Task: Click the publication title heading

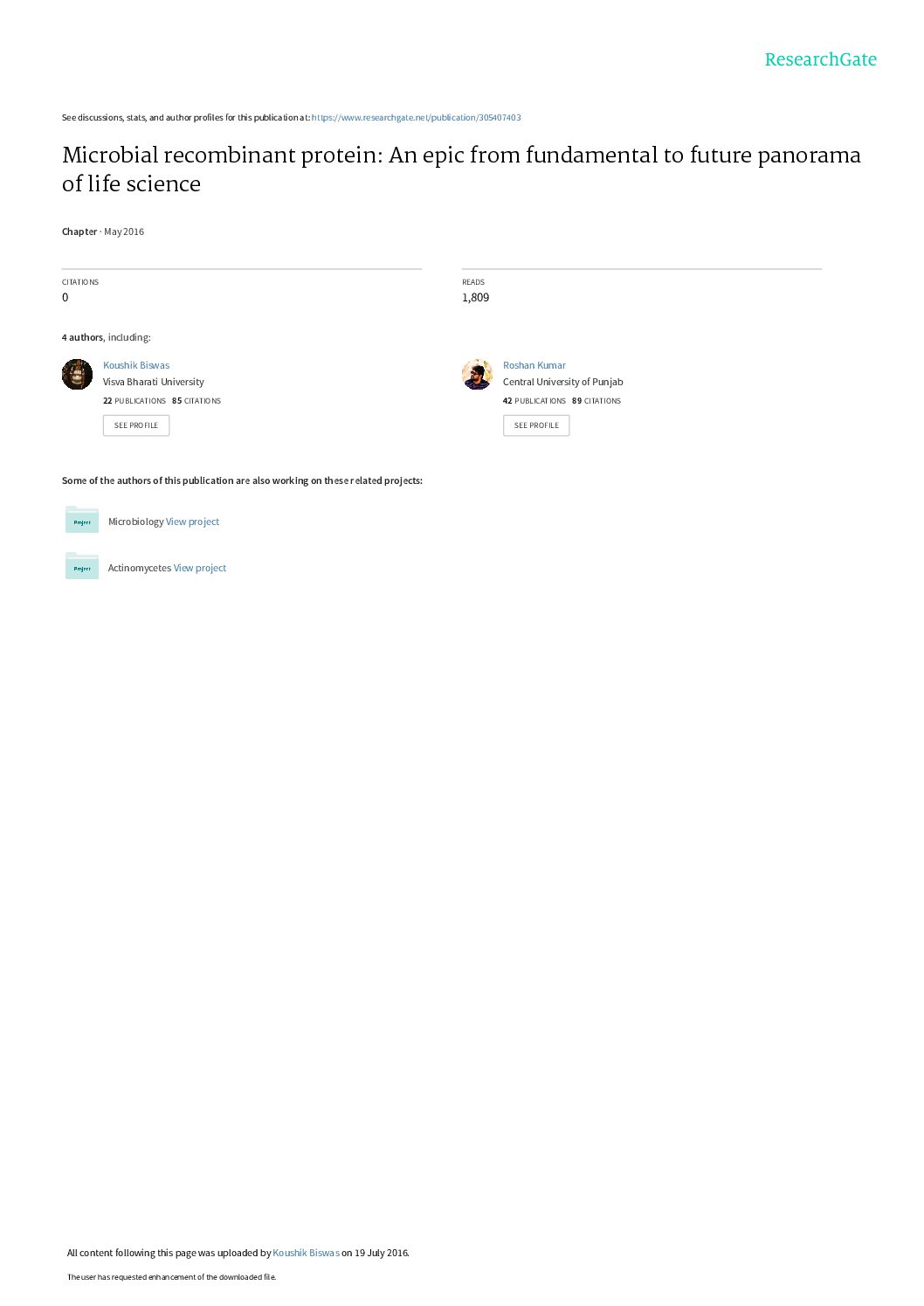Action: [461, 169]
